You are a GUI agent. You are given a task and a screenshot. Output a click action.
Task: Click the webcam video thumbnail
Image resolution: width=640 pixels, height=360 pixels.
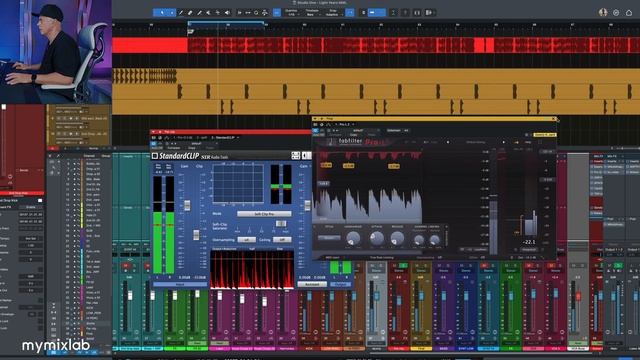(x=56, y=52)
